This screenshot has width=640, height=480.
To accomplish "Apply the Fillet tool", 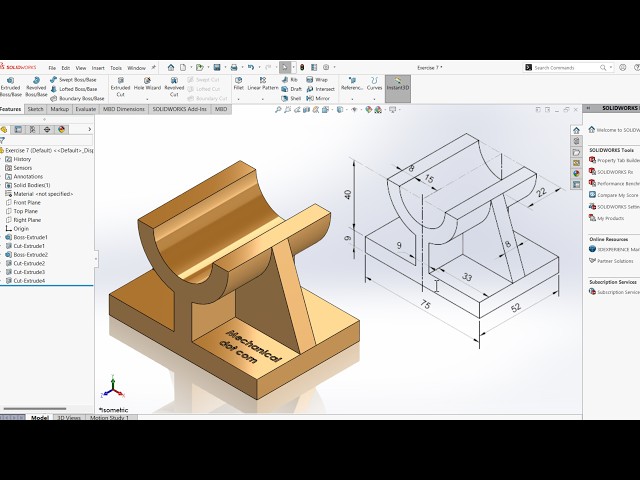I will click(x=239, y=84).
